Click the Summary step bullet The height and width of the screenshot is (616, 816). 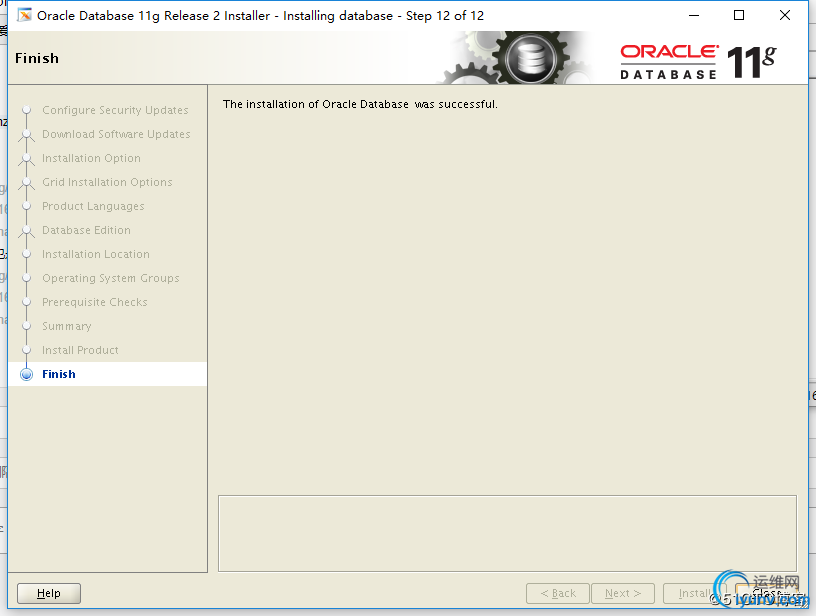[27, 326]
